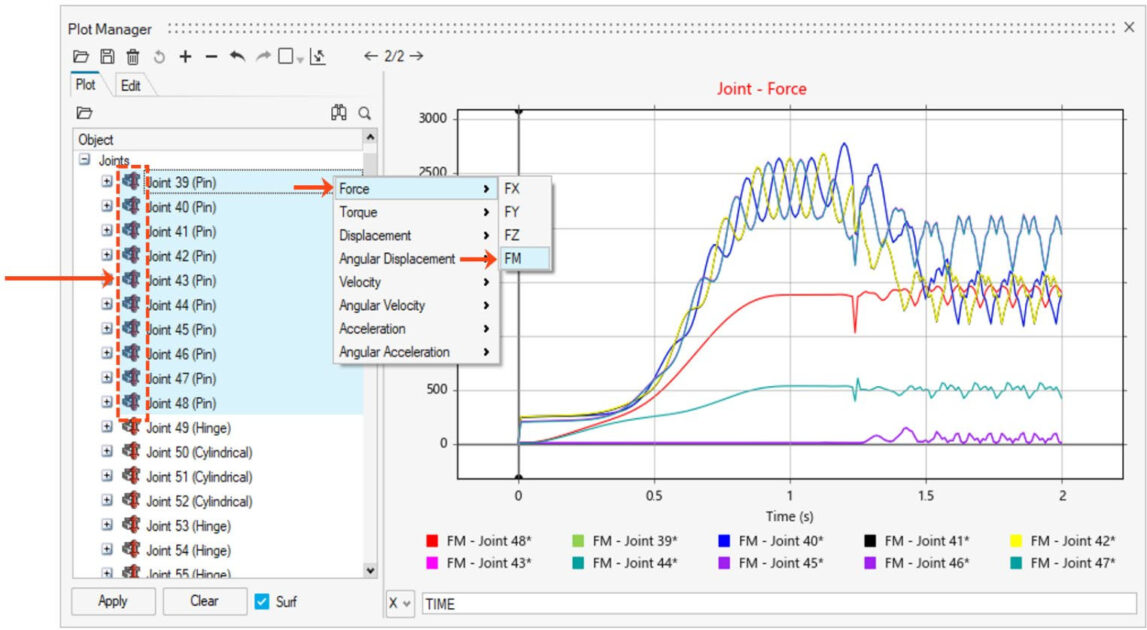Uncheck the Surf checkbox
Image resolution: width=1147 pixels, height=630 pixels.
tap(262, 601)
